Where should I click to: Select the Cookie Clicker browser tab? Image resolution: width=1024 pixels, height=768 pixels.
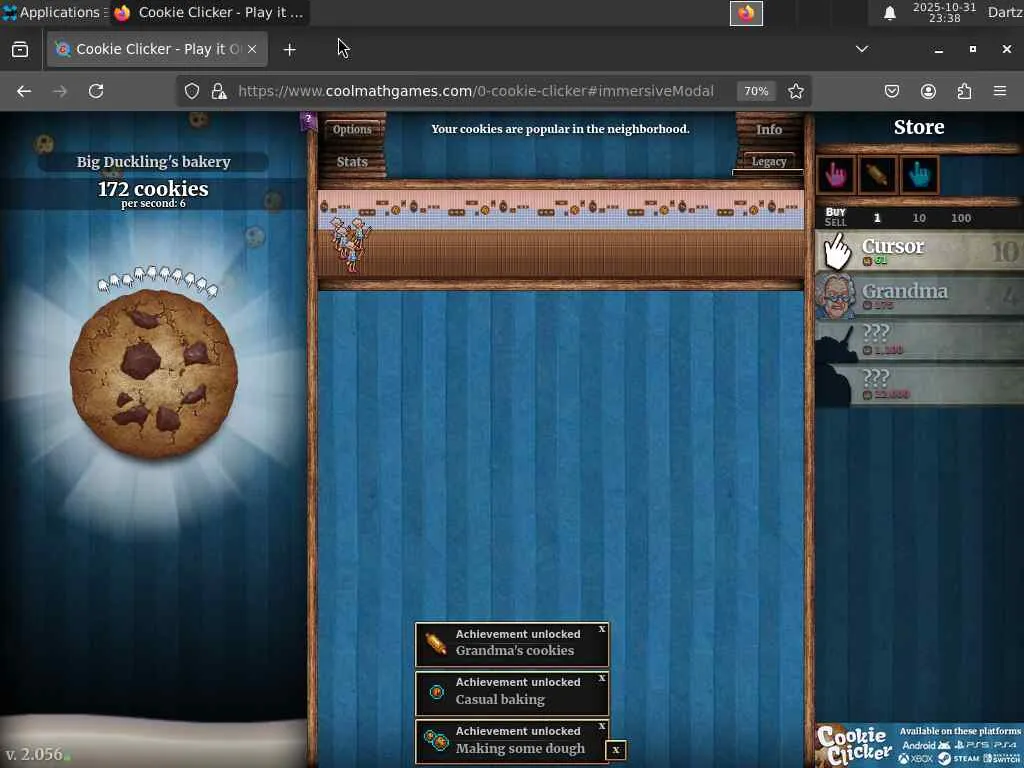pos(157,49)
